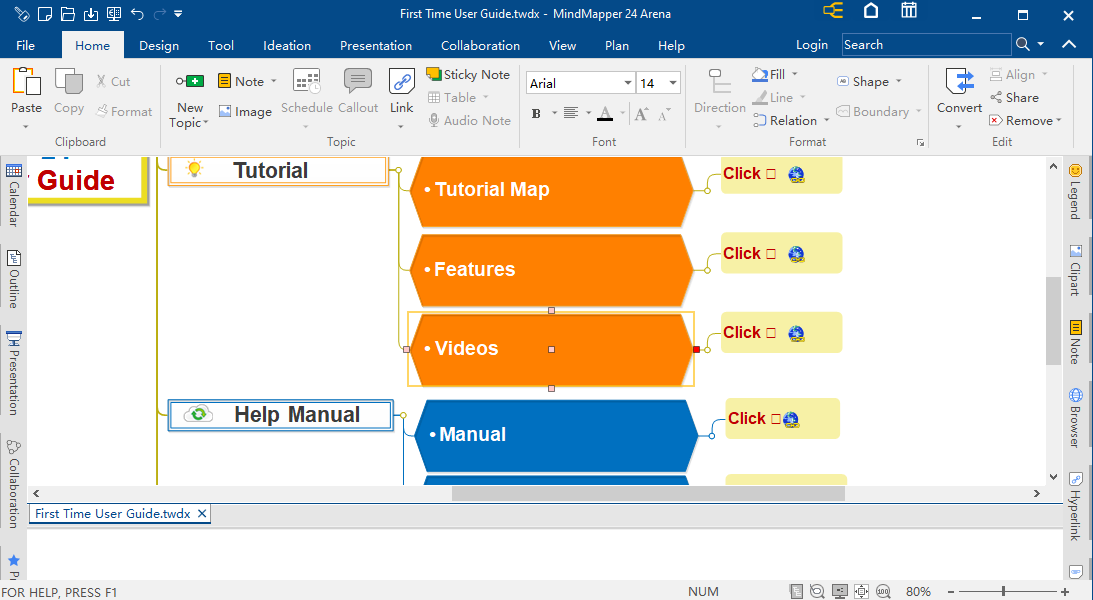Open the Legend panel on the right sidebar

[x=1076, y=192]
